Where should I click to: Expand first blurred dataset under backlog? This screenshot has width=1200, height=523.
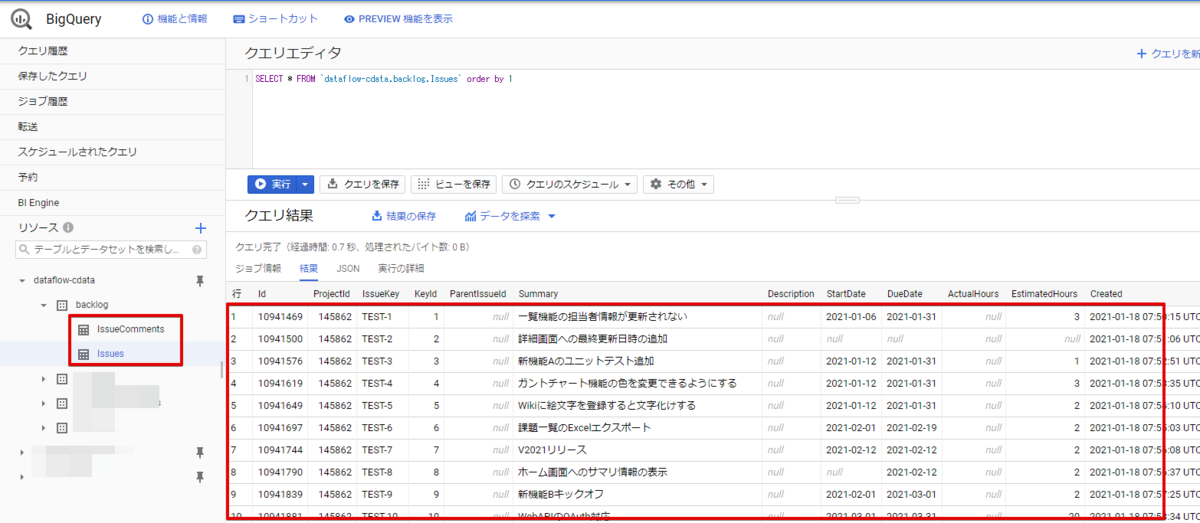[43, 379]
